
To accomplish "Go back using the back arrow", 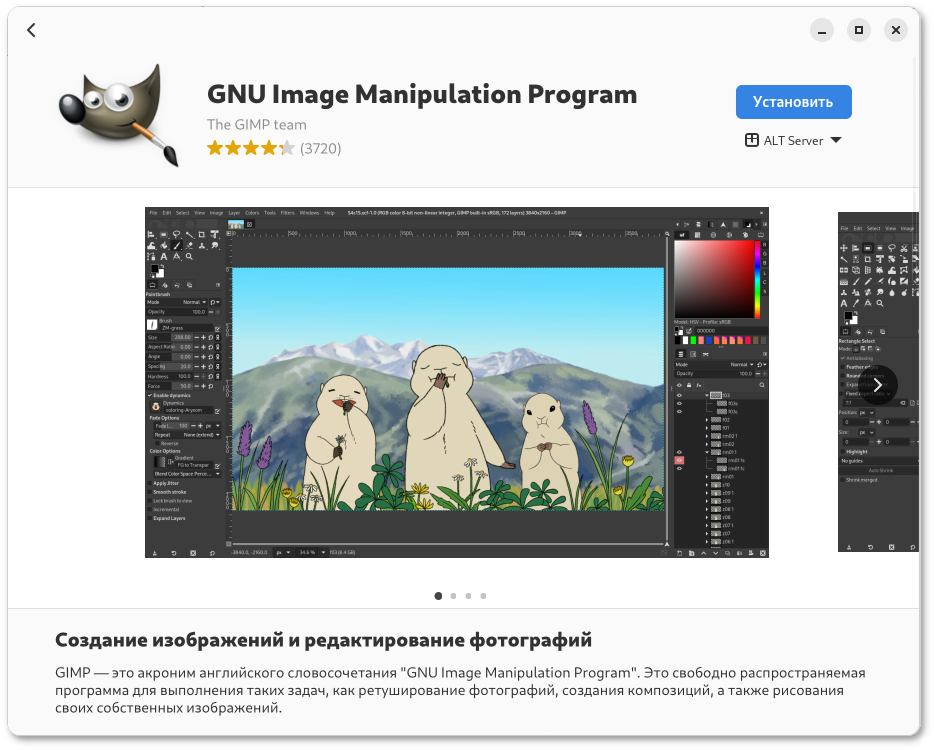I will pyautogui.click(x=31, y=30).
